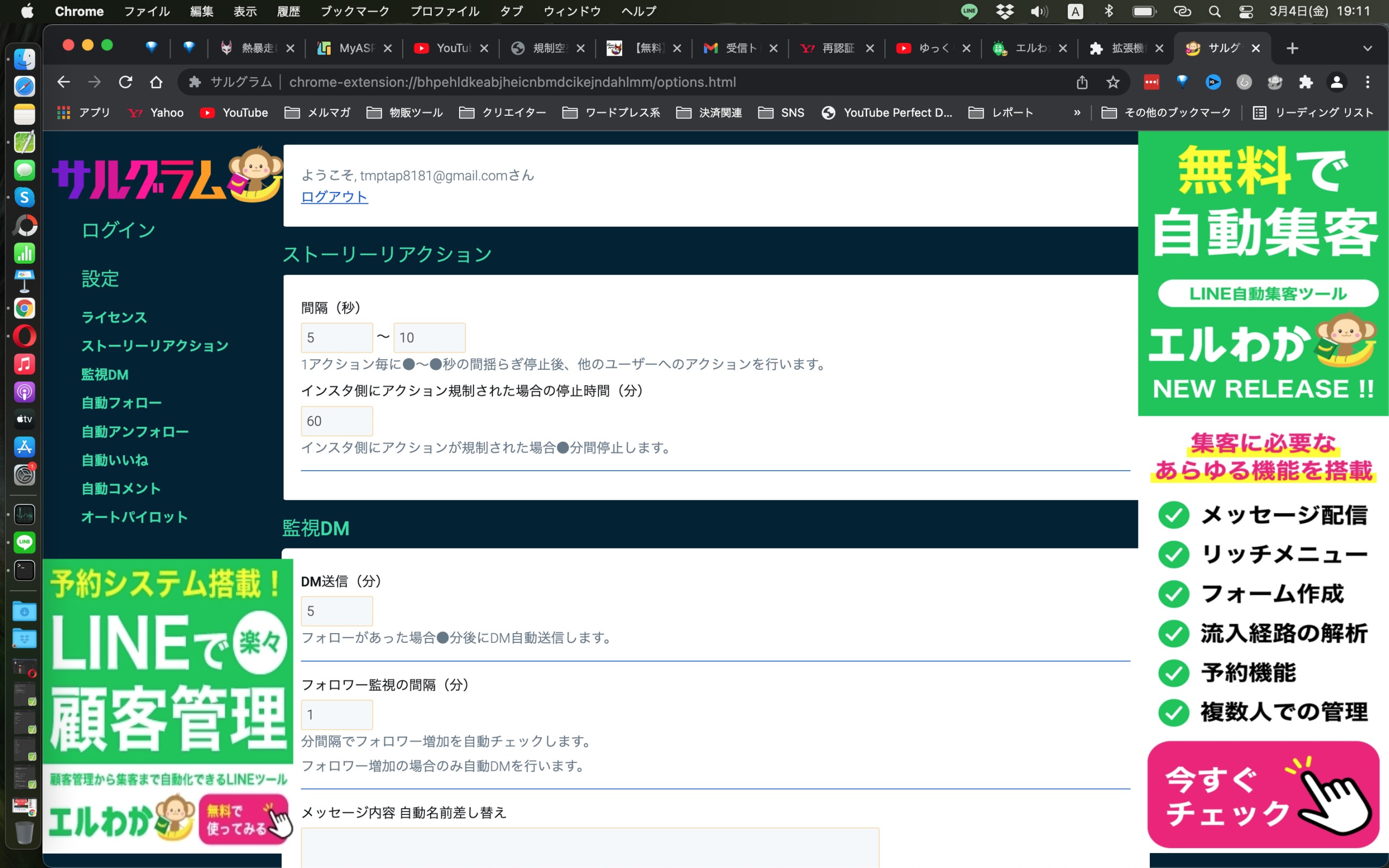Show hidden bookmarks with the » chevron
This screenshot has height=868, width=1389.
coord(1077,113)
